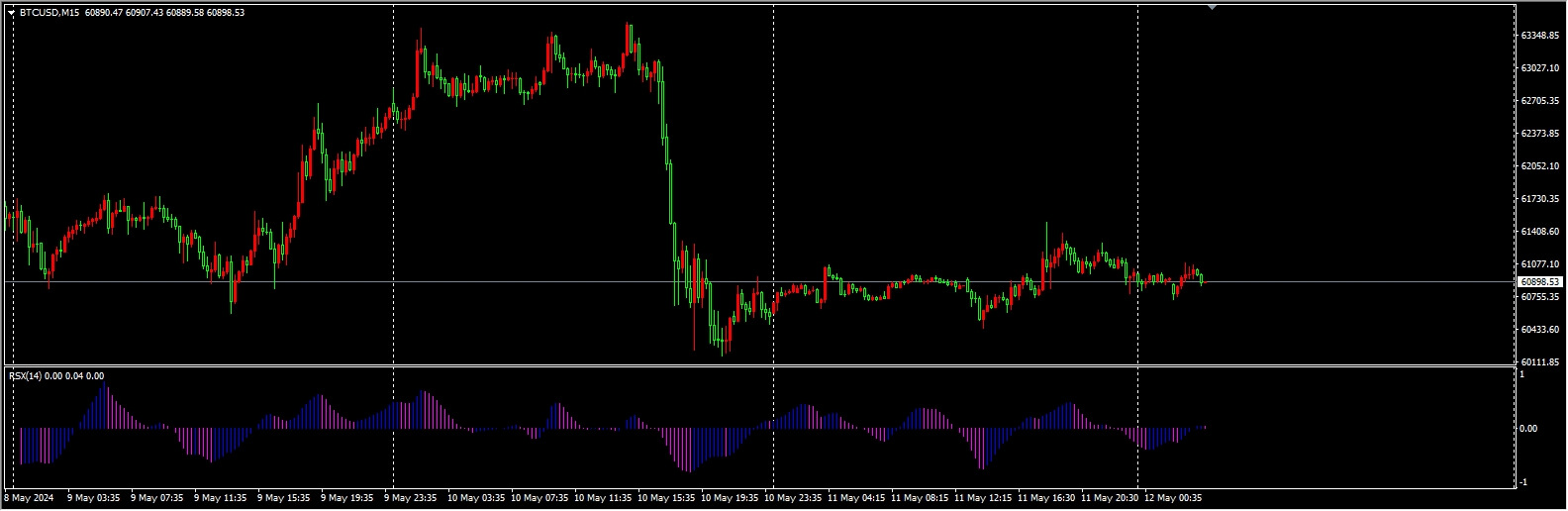The height and width of the screenshot is (511, 1568).
Task: Click the 9 May 19:35 time label
Action: click(345, 498)
